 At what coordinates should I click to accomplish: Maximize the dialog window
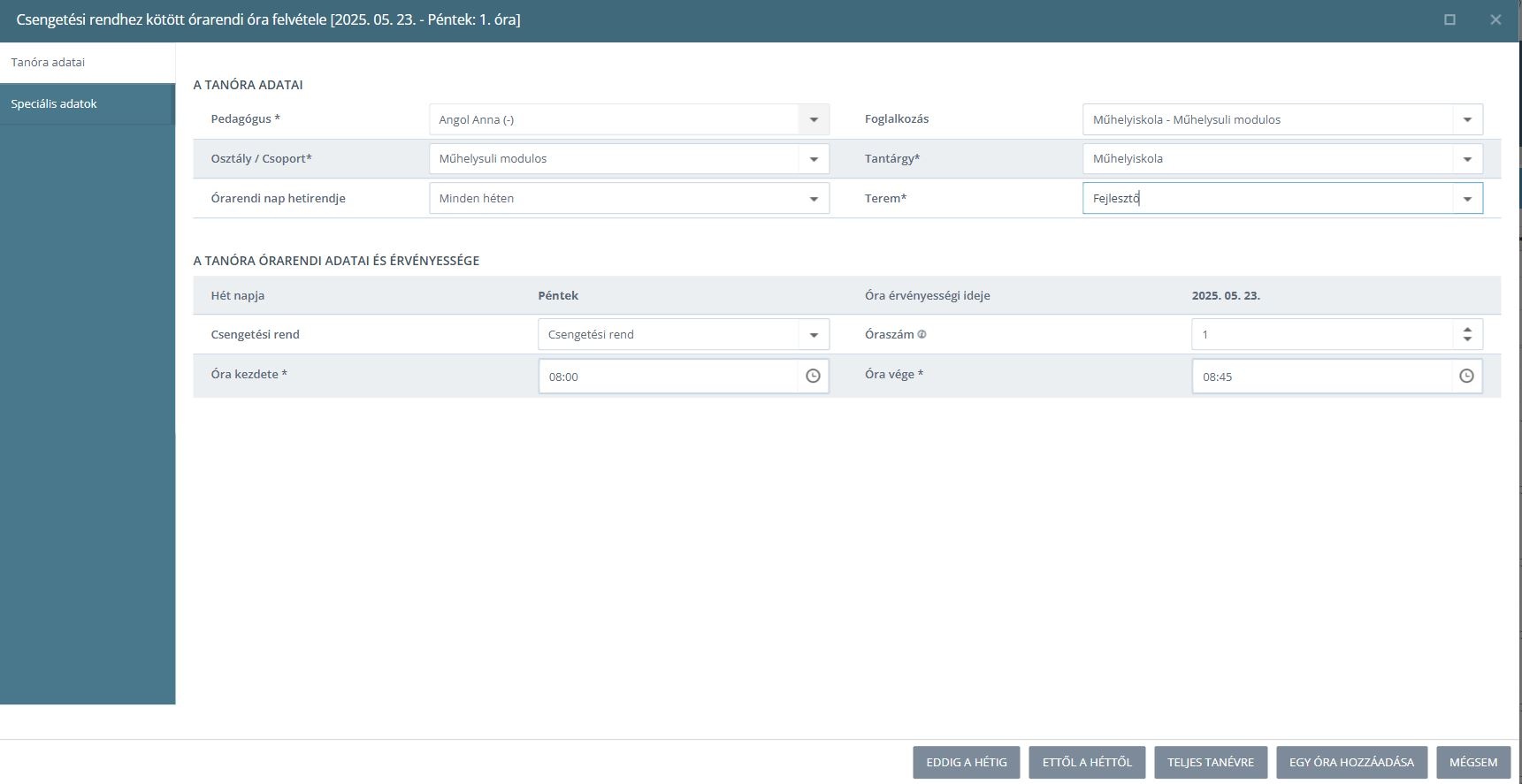coord(1449,19)
